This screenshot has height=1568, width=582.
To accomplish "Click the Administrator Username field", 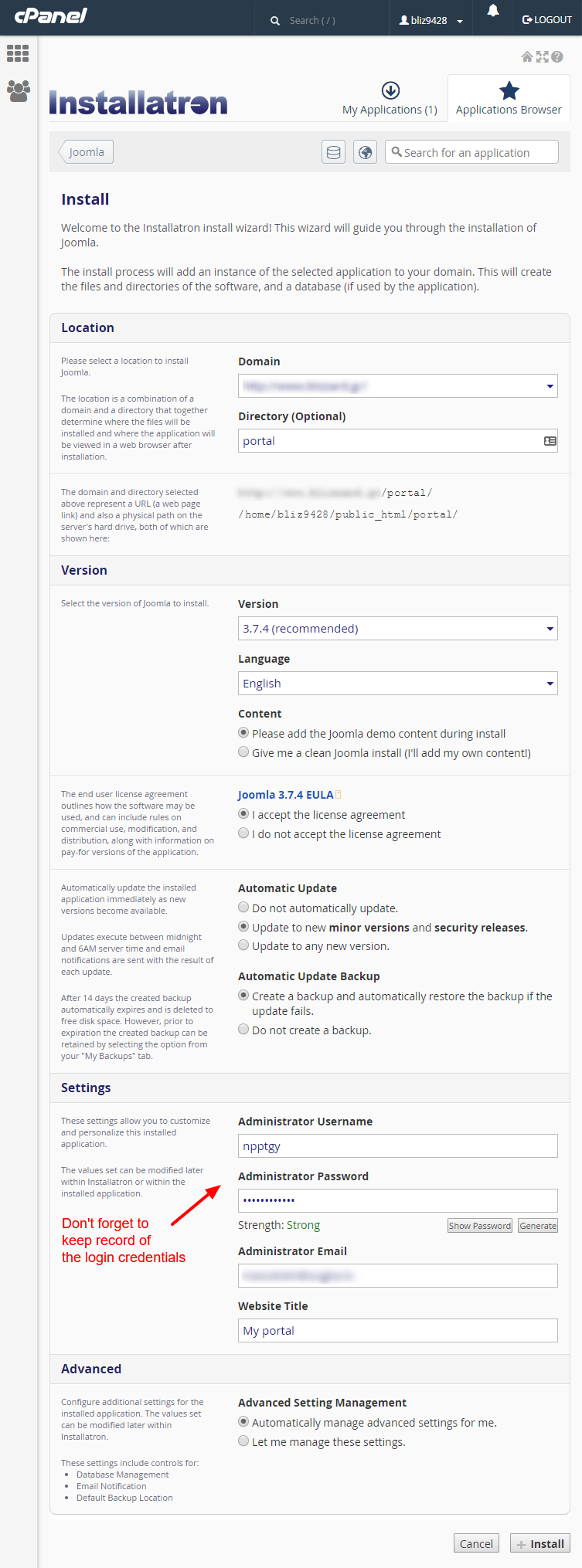I will (x=398, y=1146).
